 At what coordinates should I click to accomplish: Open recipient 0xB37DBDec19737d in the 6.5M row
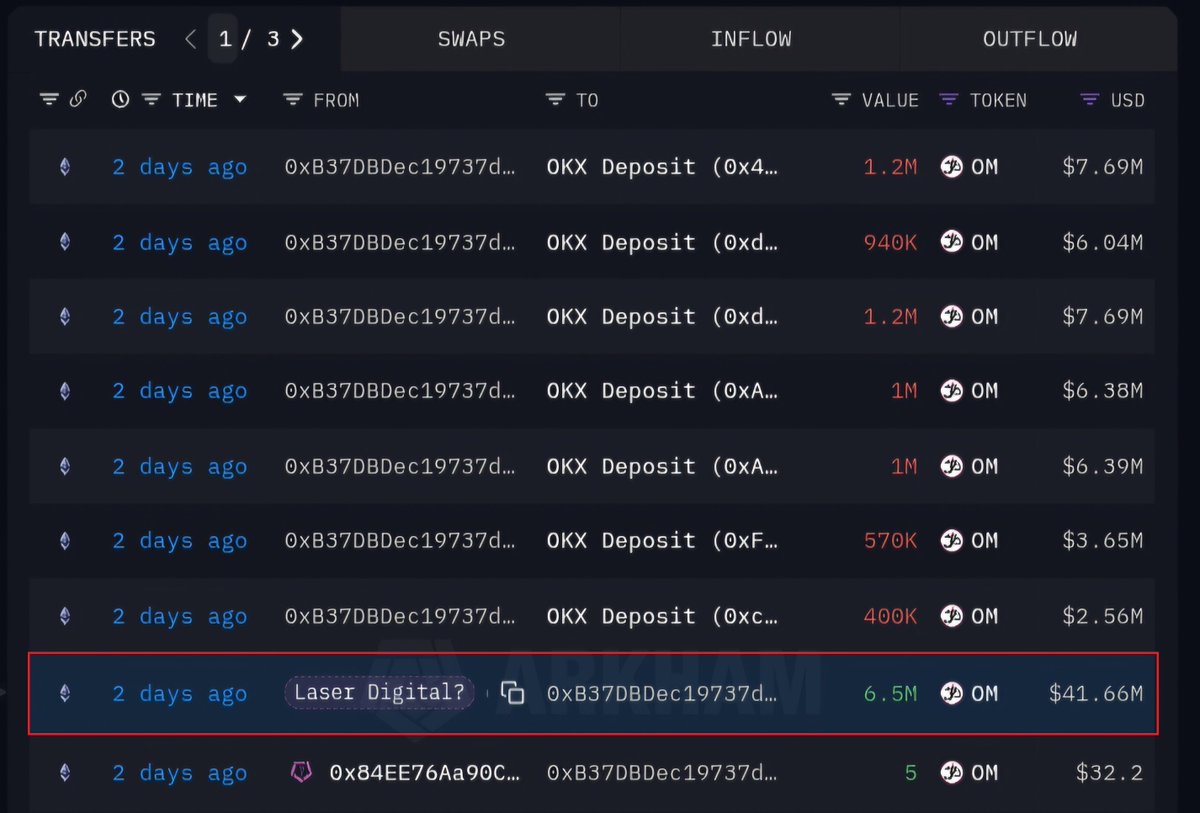tap(662, 693)
